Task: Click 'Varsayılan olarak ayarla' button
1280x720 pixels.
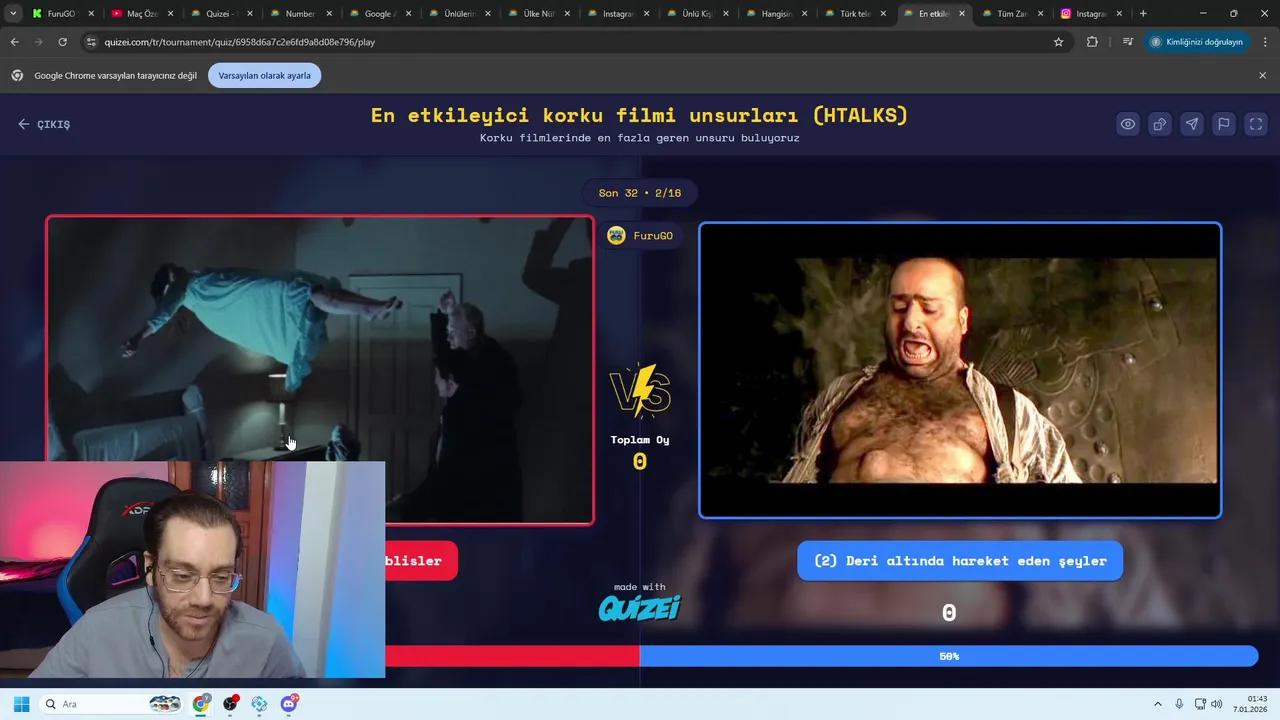Action: coord(264,75)
